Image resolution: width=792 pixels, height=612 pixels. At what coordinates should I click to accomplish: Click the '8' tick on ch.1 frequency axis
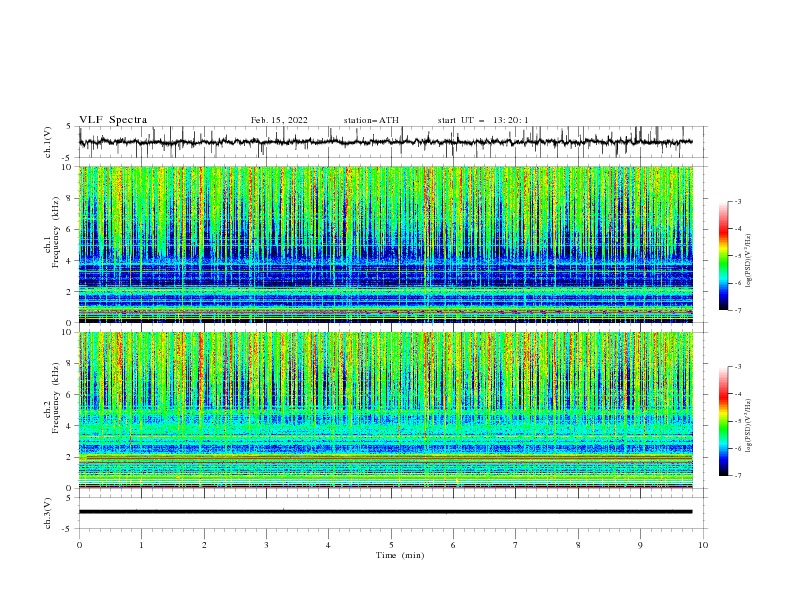click(x=70, y=198)
